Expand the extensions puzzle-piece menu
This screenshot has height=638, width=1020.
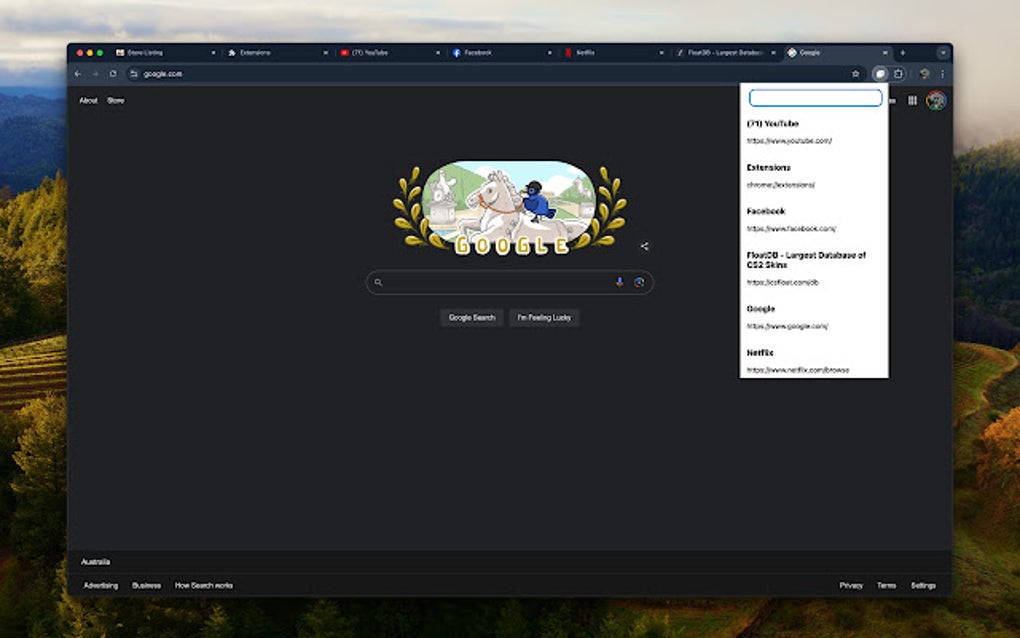pyautogui.click(x=898, y=73)
